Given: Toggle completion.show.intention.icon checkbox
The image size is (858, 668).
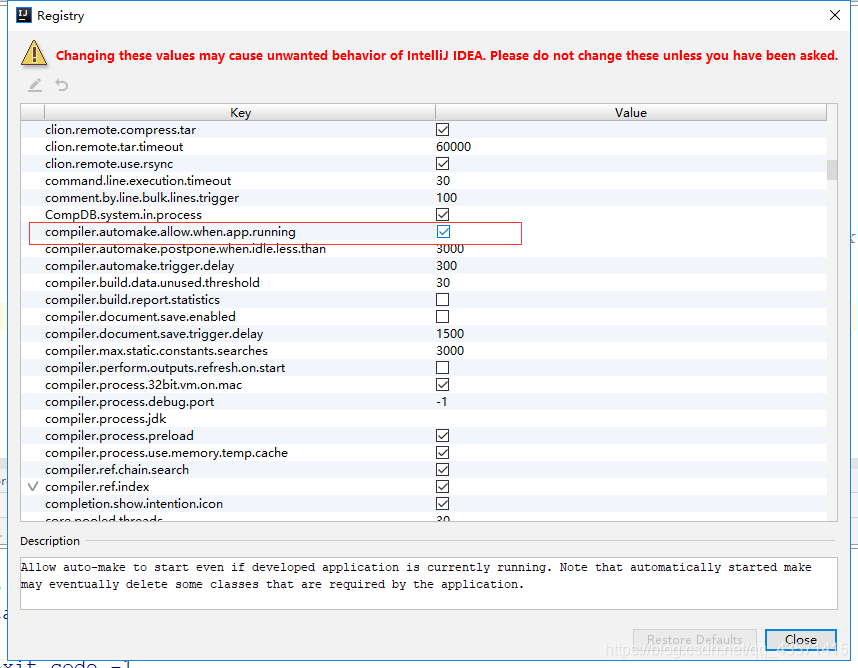Looking at the screenshot, I should pyautogui.click(x=442, y=503).
